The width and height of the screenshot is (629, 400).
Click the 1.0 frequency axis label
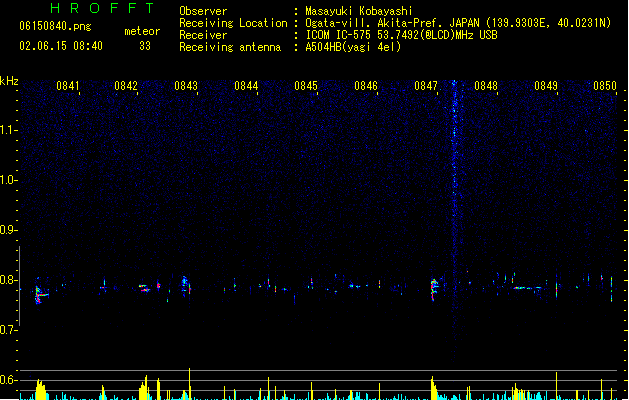tap(8, 180)
